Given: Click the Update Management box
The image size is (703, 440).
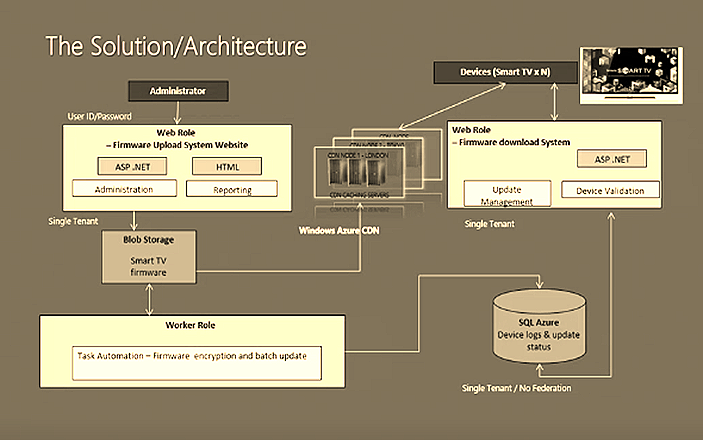Looking at the screenshot, I should click(x=507, y=194).
